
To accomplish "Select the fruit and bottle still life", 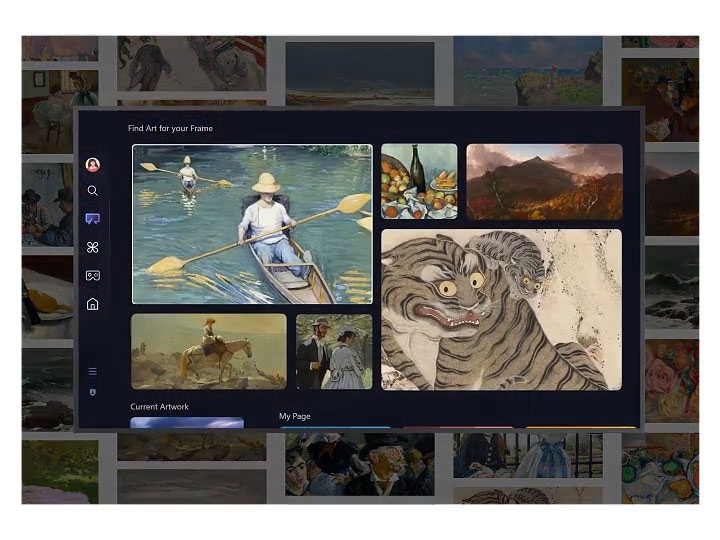I will point(419,181).
